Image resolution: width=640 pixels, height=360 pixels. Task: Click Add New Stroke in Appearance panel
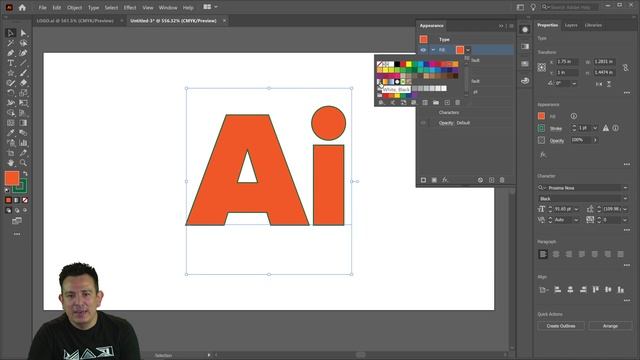(x=423, y=180)
